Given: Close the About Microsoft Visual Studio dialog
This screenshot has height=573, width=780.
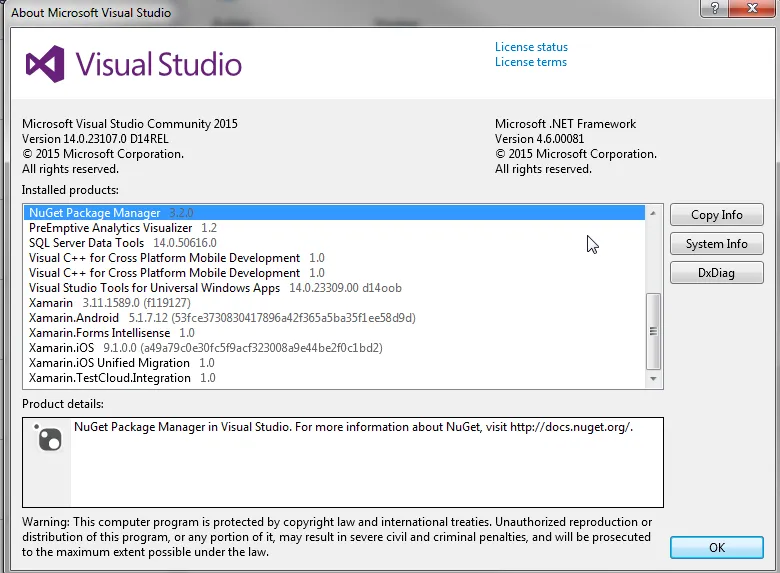Looking at the screenshot, I should [753, 8].
